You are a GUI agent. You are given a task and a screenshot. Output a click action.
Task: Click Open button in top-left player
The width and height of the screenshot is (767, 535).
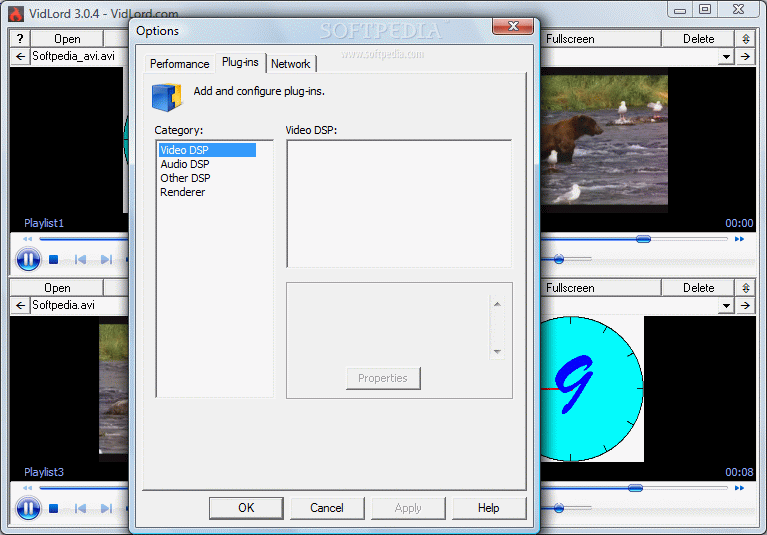pos(67,39)
